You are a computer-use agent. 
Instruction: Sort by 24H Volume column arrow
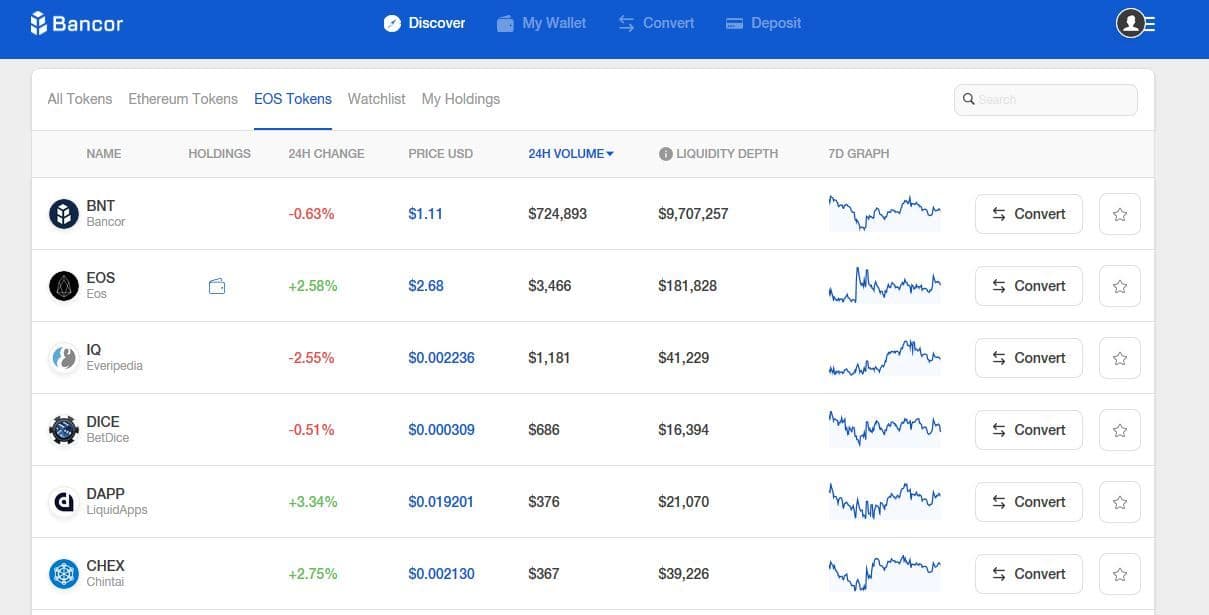click(x=610, y=154)
